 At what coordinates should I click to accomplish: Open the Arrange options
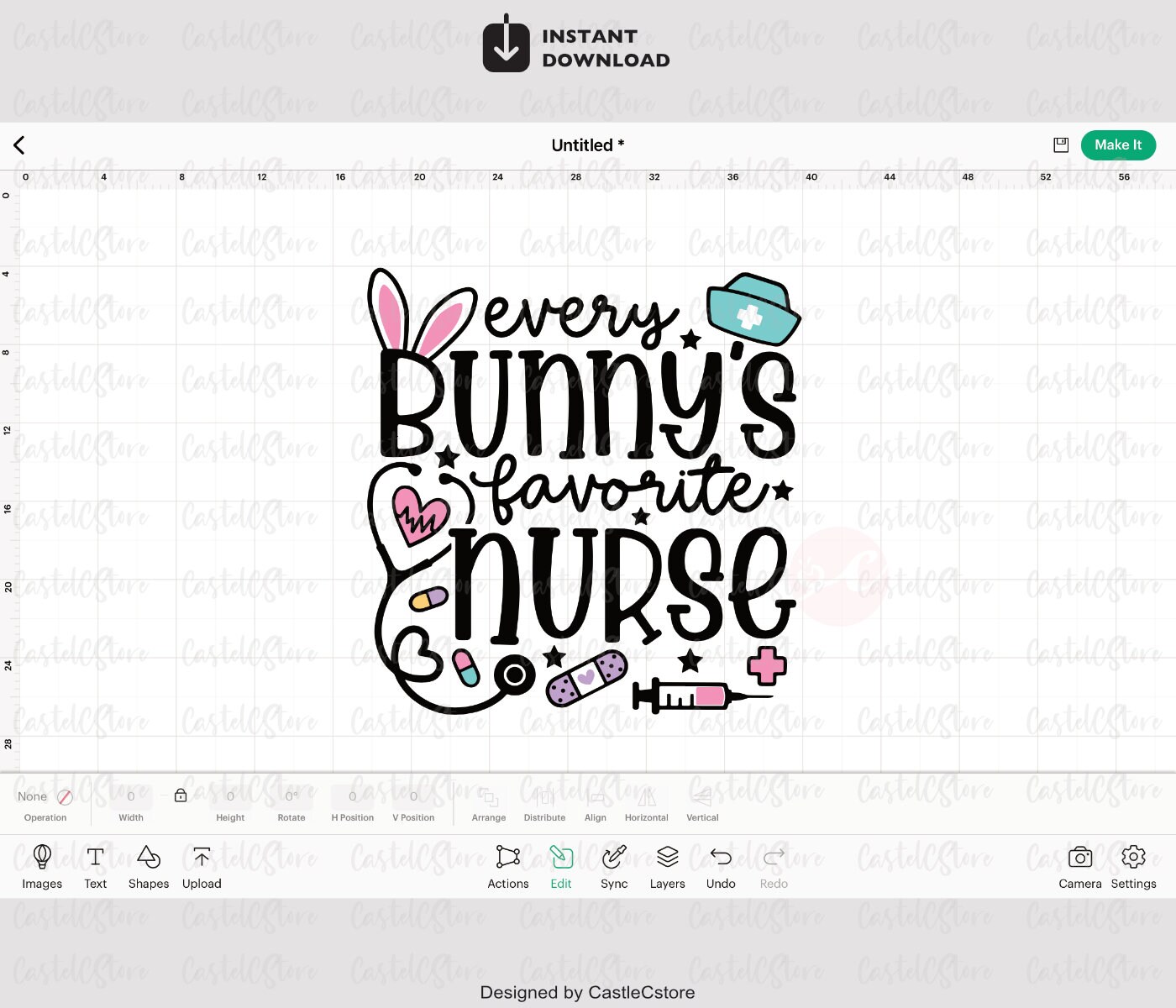pos(489,804)
